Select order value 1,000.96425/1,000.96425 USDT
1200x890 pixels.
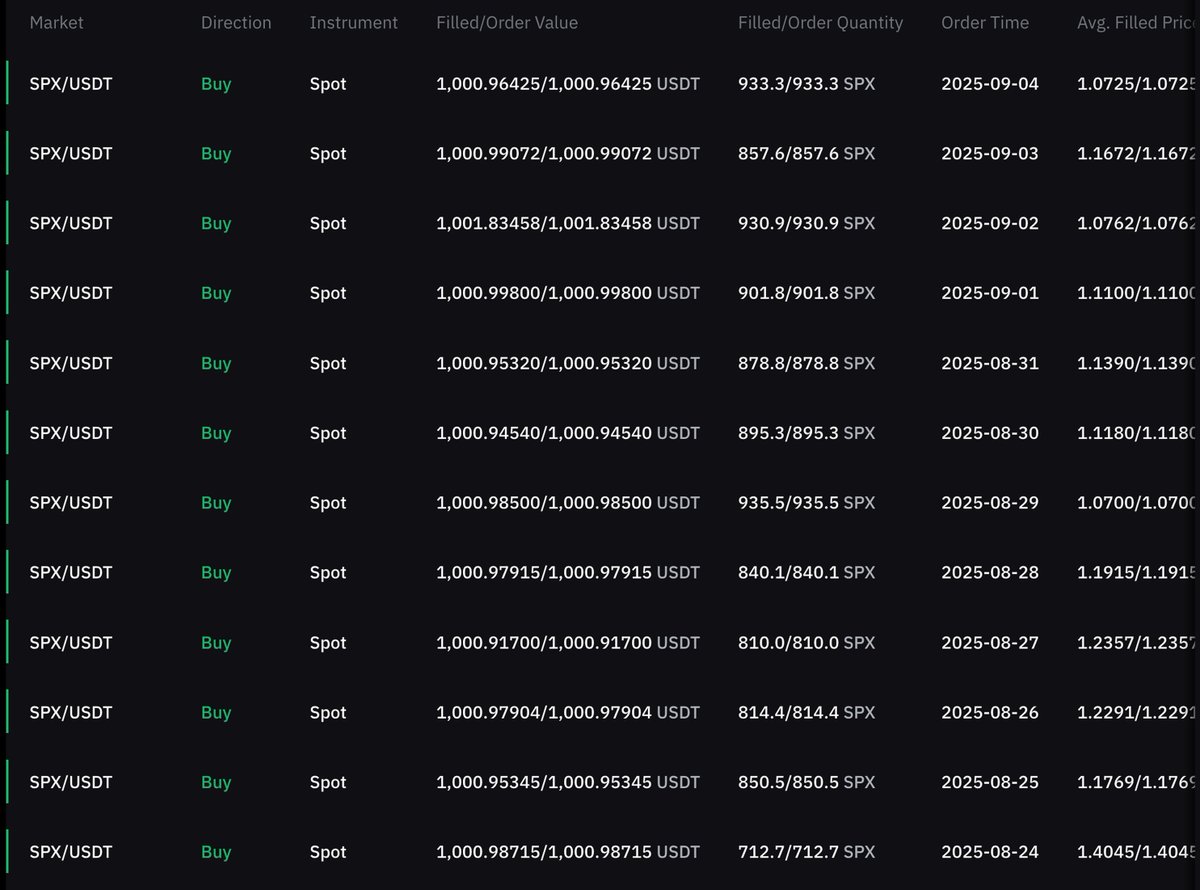(x=568, y=84)
